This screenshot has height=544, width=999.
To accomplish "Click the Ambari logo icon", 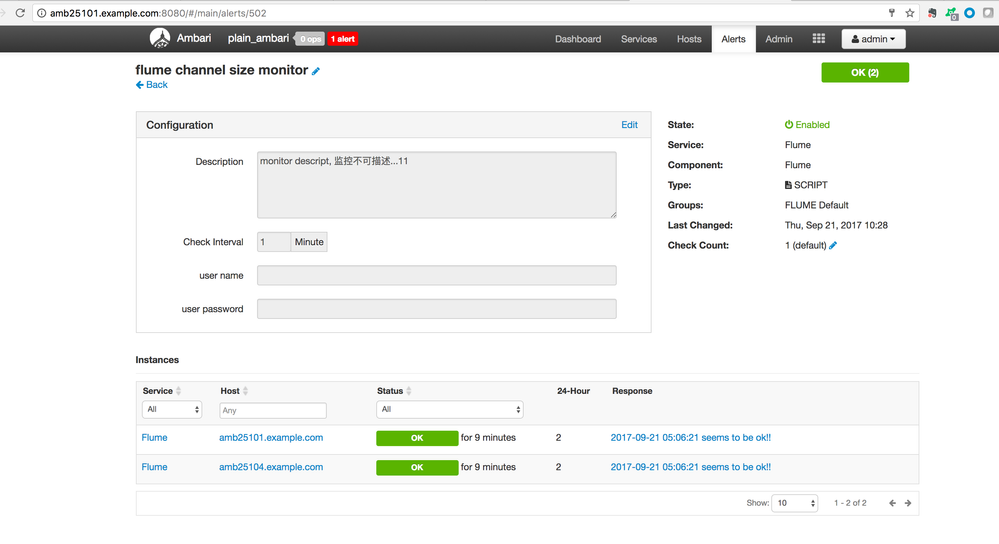I will 160,38.
